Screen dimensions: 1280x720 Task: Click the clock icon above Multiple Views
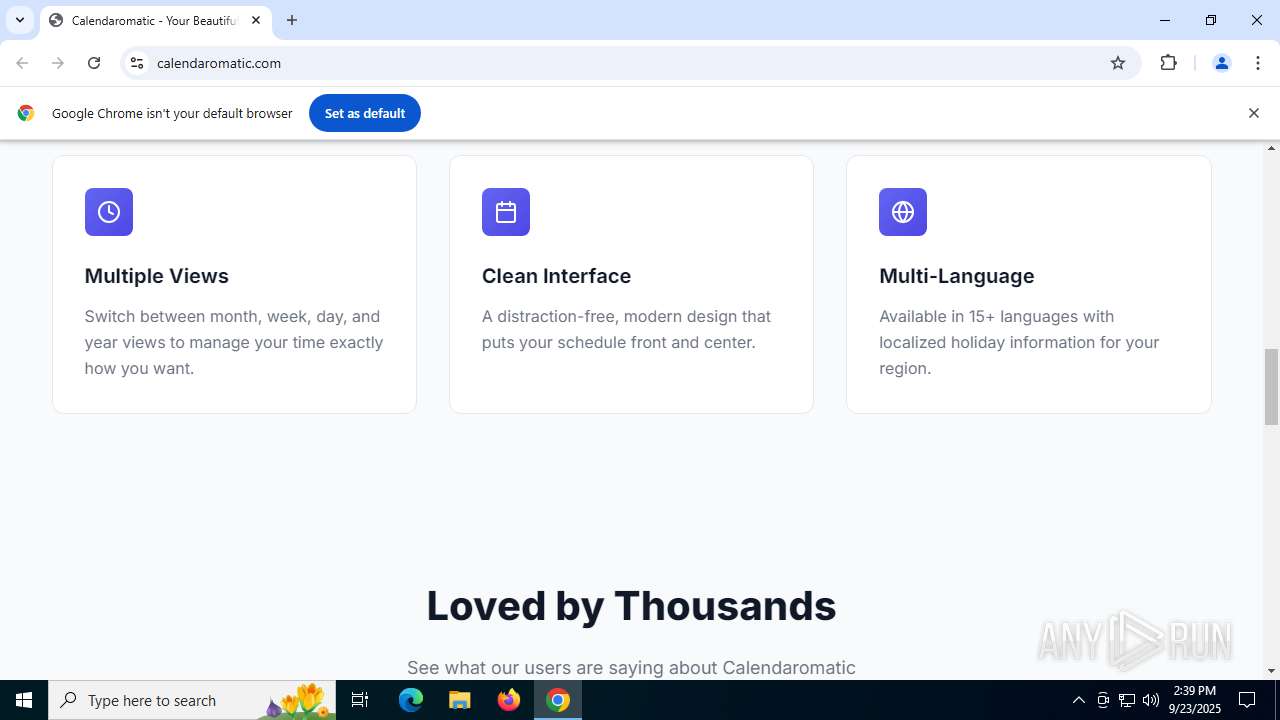pos(109,212)
